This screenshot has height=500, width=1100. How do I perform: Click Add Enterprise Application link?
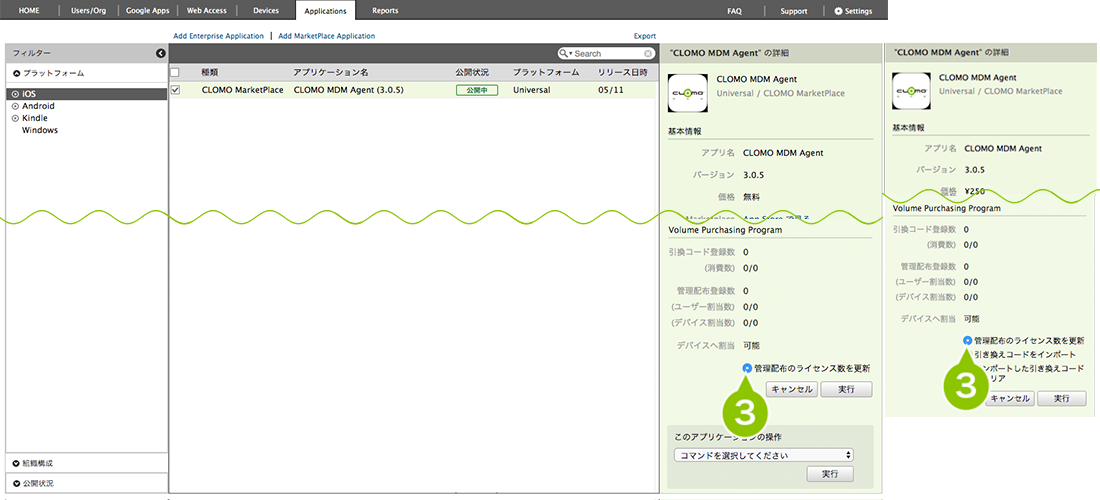point(218,36)
